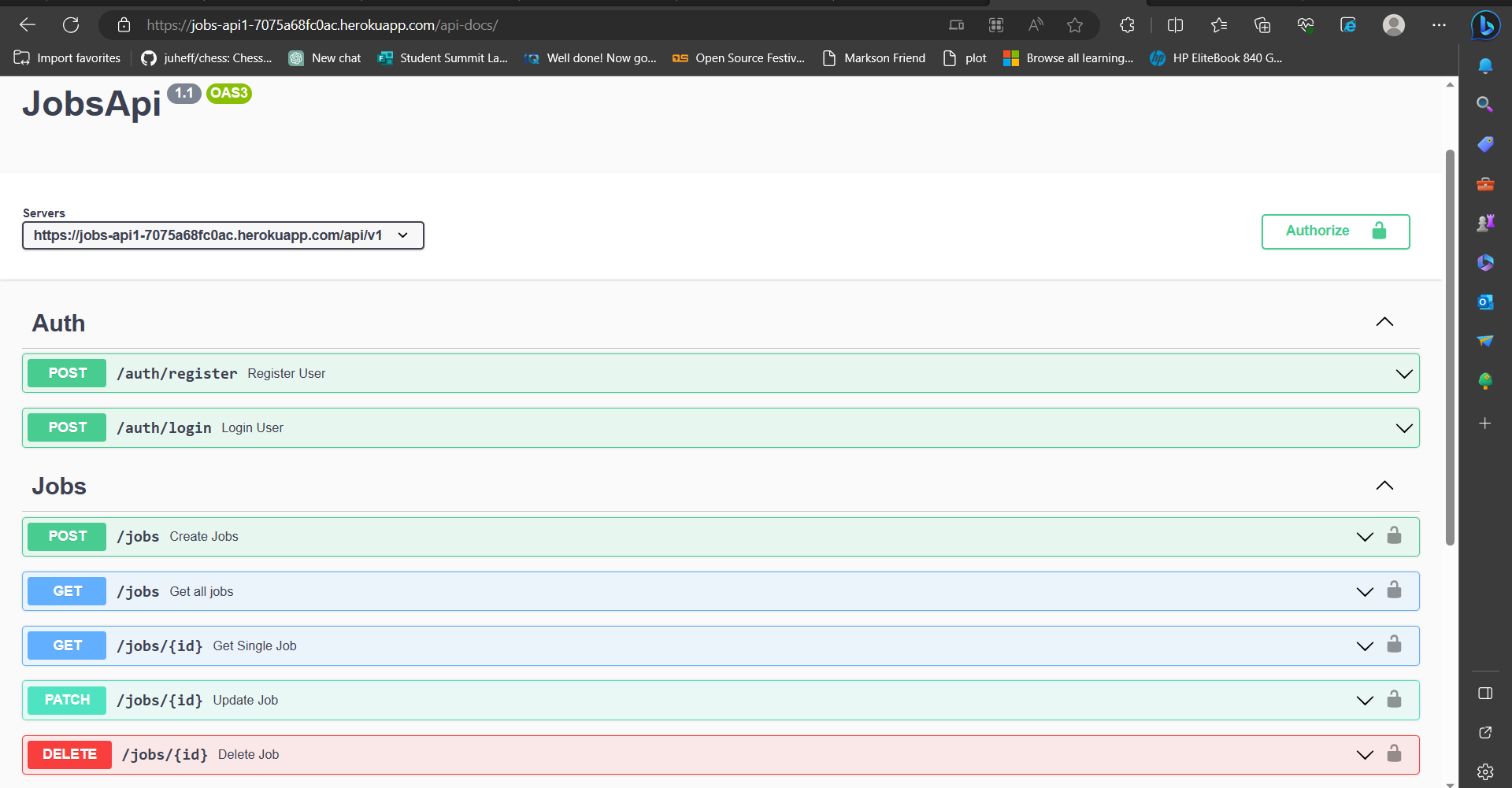Click the /auth/register path text
Viewport: 1512px width, 788px height.
[x=177, y=374]
